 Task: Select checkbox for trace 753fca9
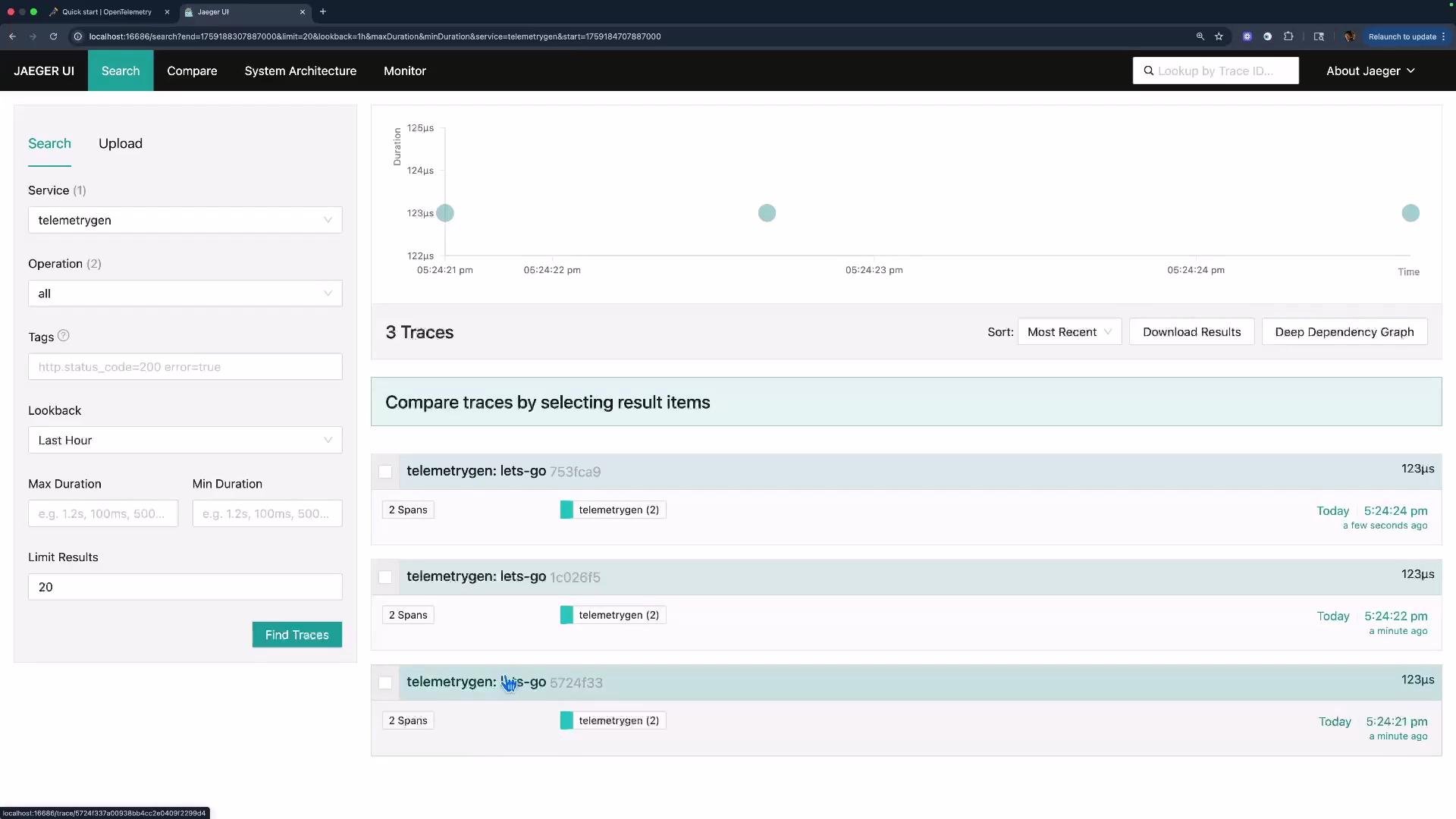coord(385,472)
